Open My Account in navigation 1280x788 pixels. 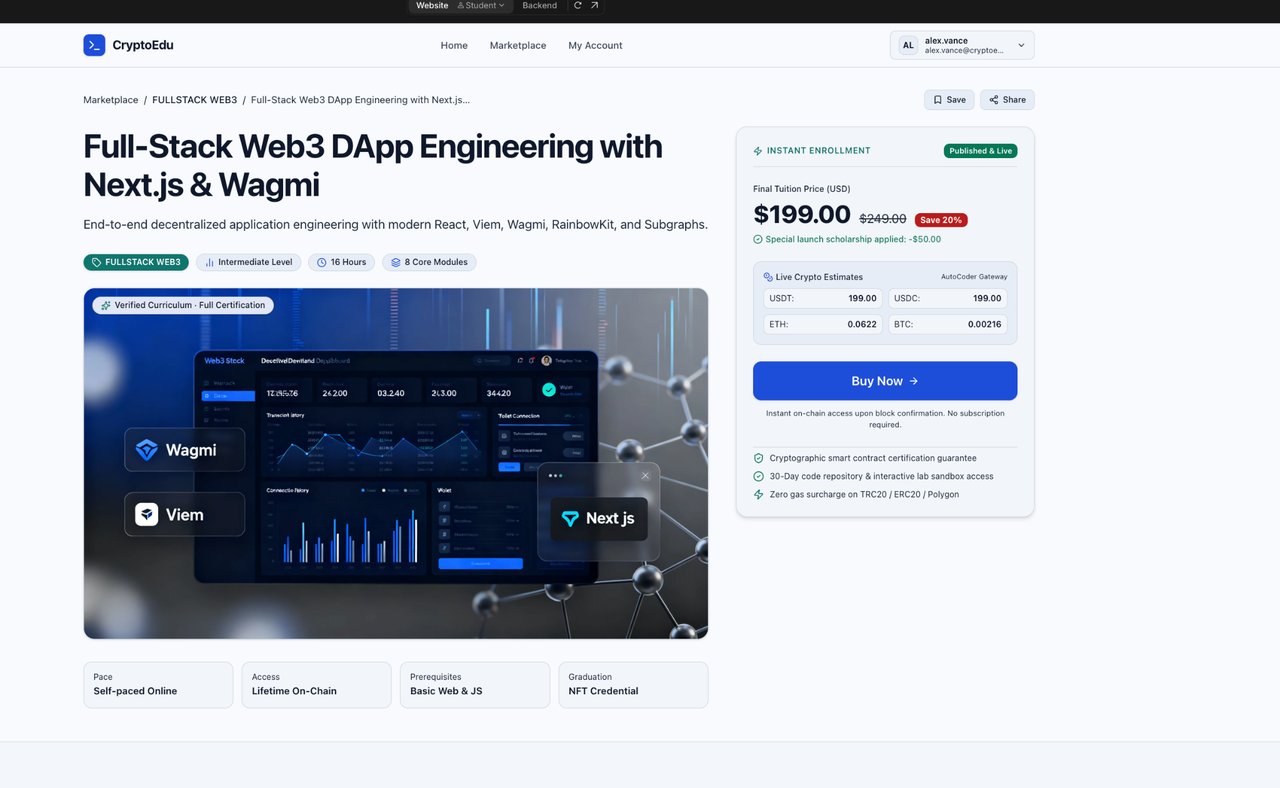(x=595, y=45)
